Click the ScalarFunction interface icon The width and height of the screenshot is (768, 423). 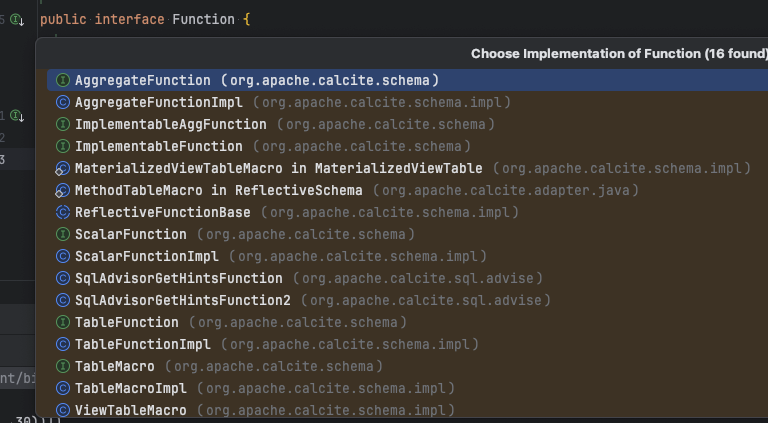(62, 234)
